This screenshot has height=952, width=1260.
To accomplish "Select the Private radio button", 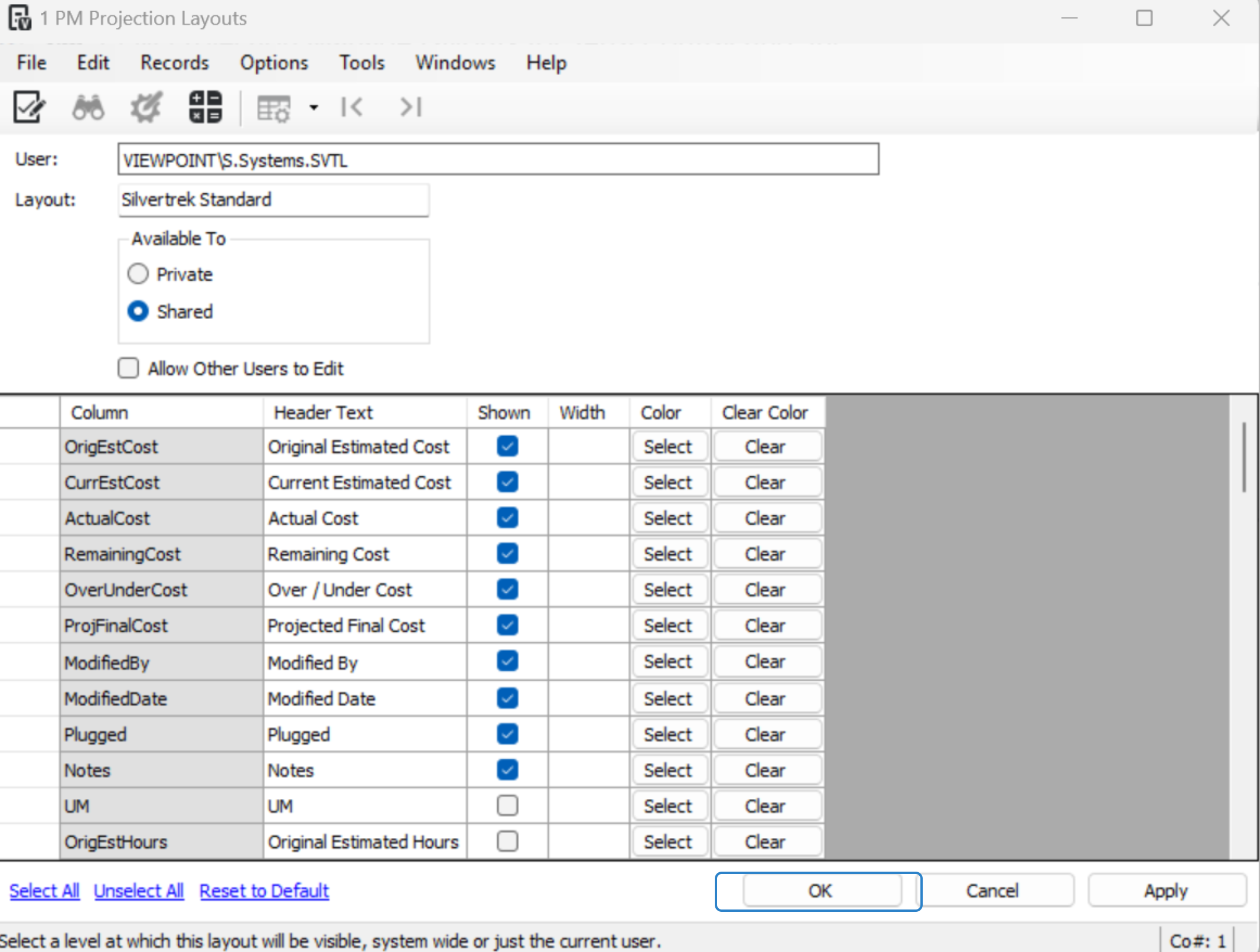I will 138,274.
